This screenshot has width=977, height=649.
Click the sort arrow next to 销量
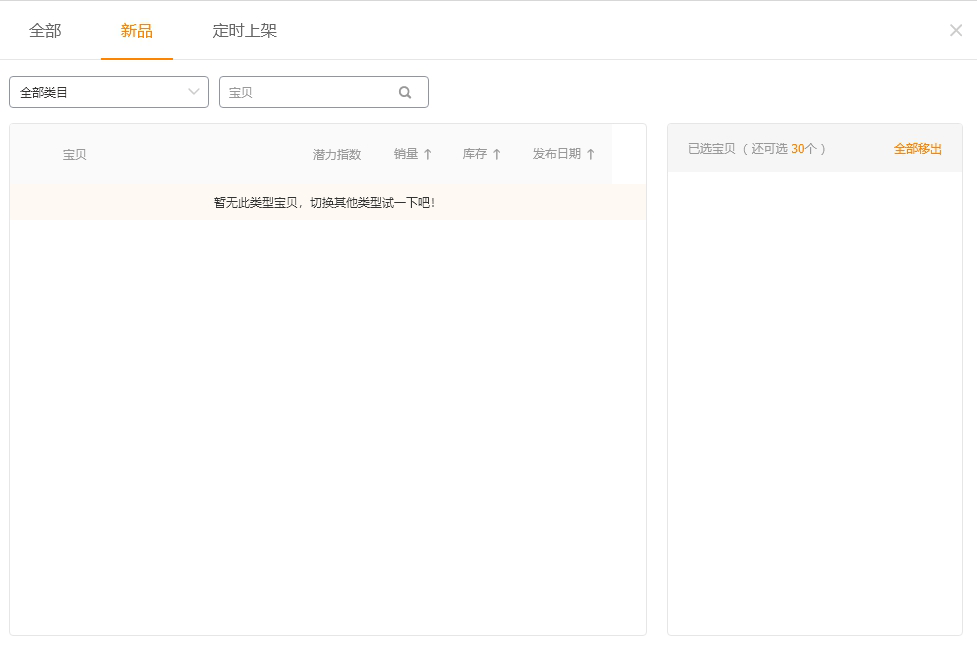[428, 154]
